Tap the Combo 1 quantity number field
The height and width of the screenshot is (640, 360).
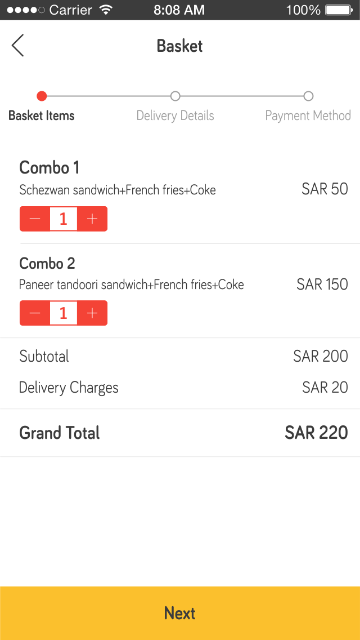point(63,219)
